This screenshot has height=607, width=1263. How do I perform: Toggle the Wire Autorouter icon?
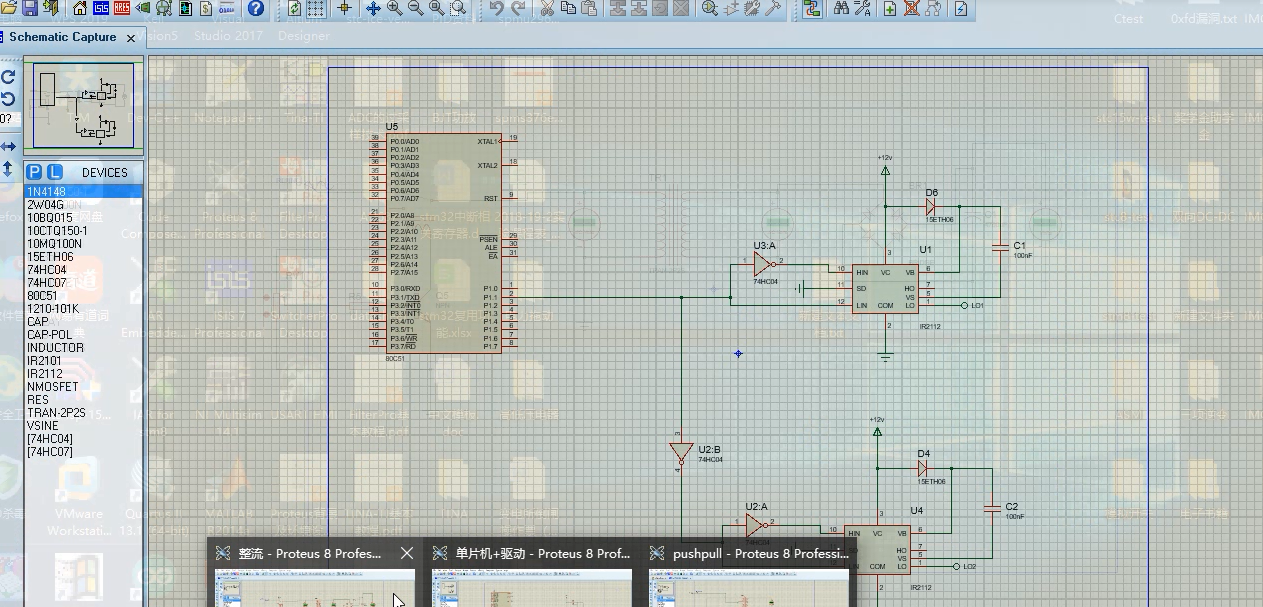(811, 8)
